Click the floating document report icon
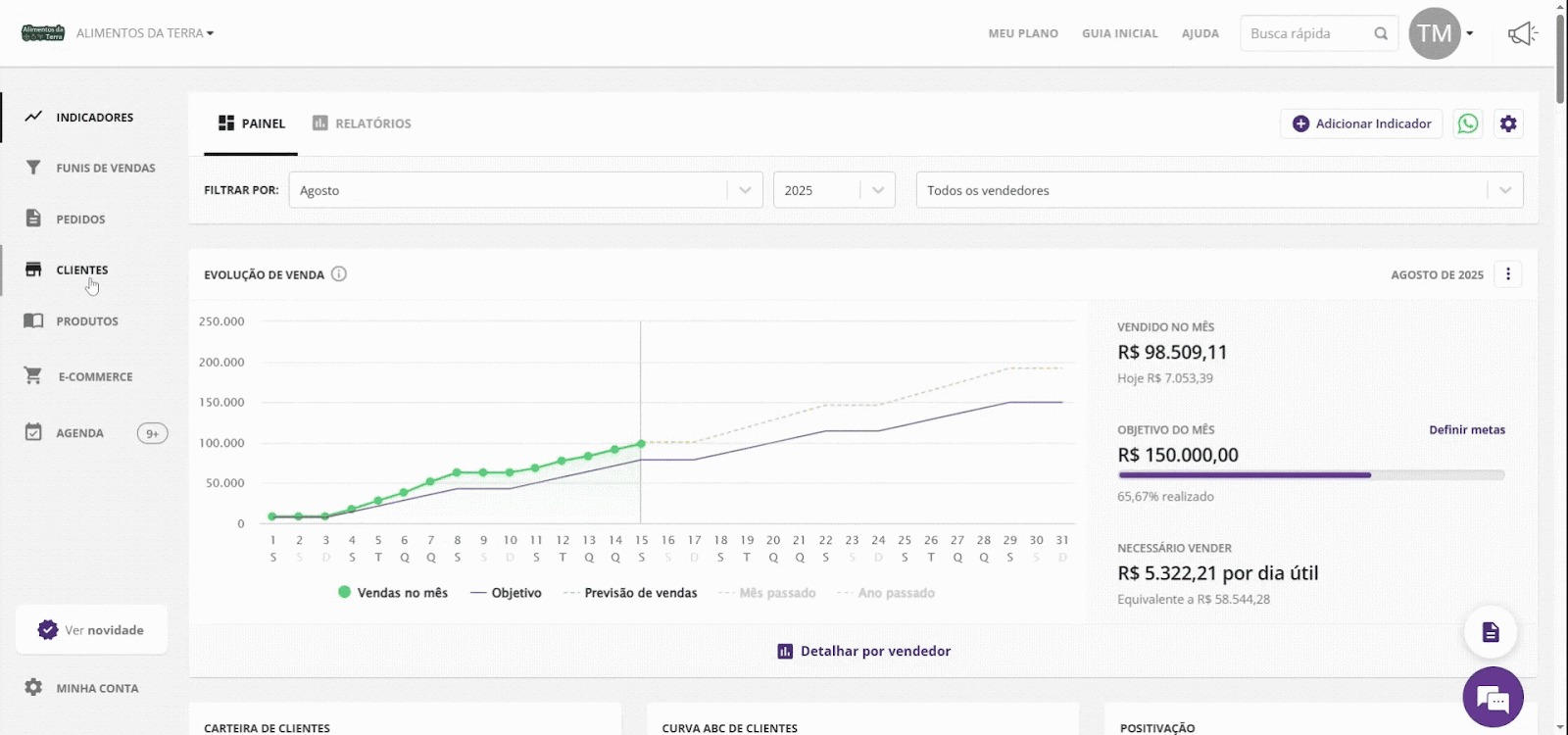This screenshot has width=1568, height=735. click(1491, 632)
